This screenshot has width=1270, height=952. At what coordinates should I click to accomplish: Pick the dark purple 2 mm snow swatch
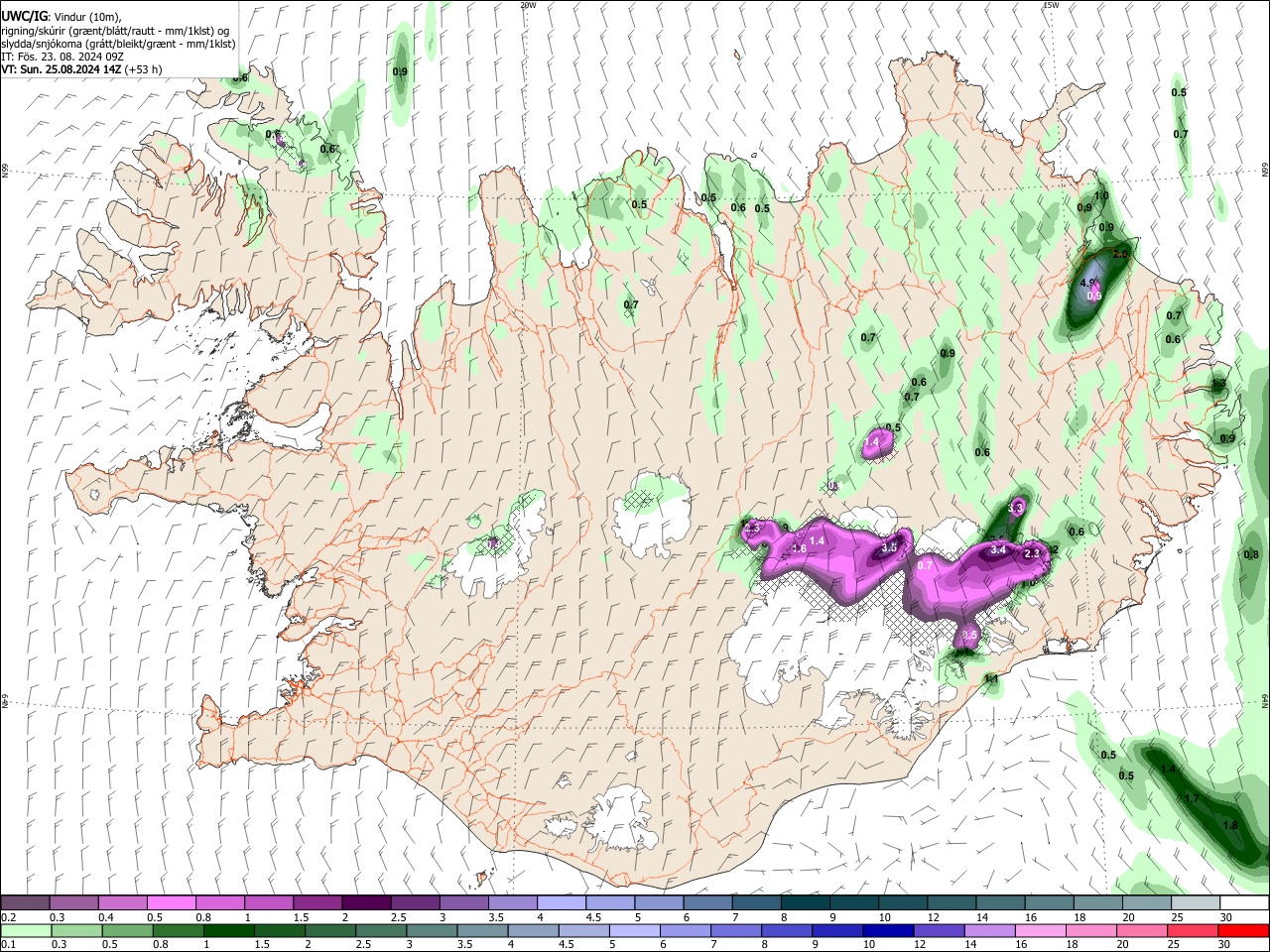coord(366,903)
